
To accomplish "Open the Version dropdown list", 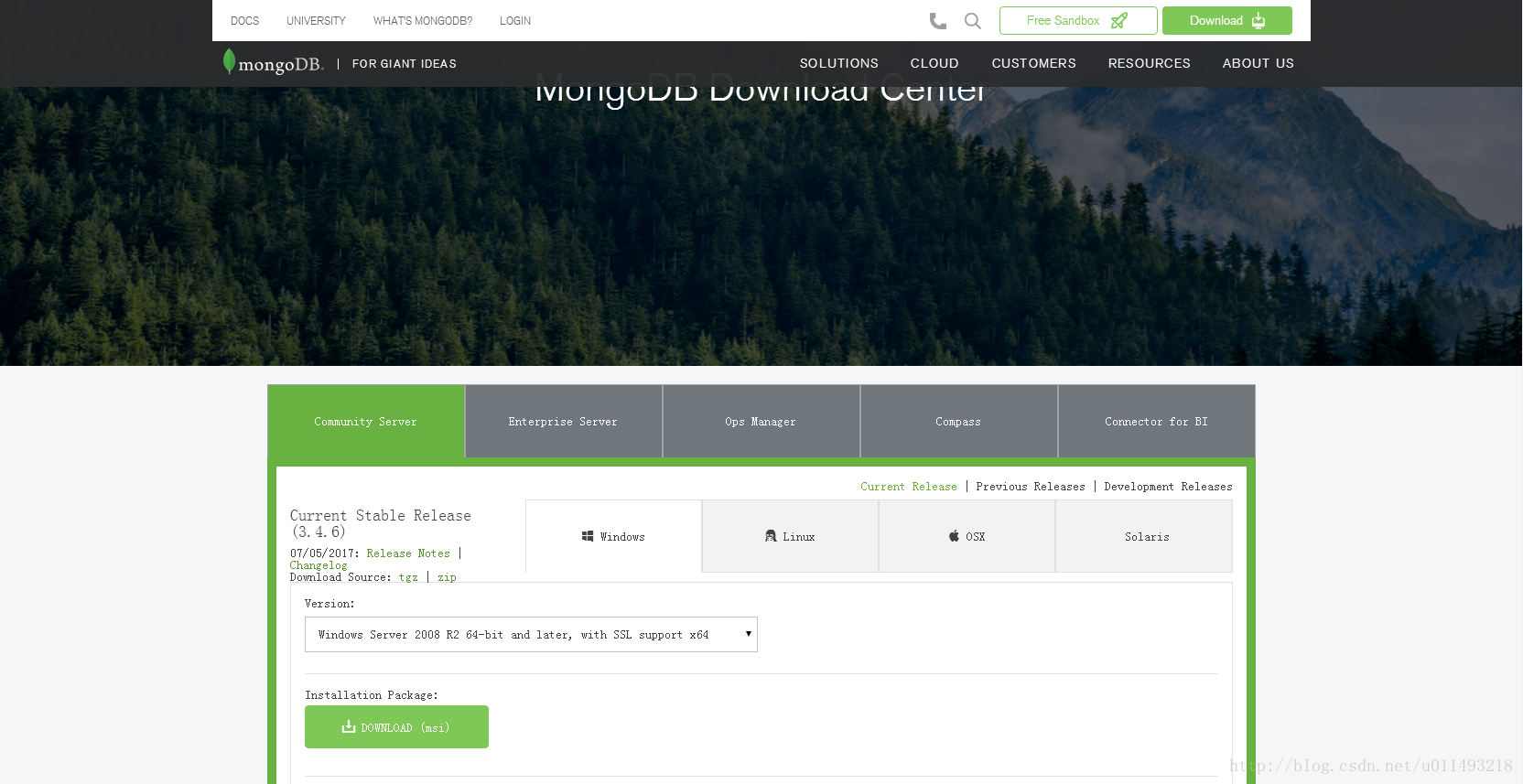I will point(531,634).
